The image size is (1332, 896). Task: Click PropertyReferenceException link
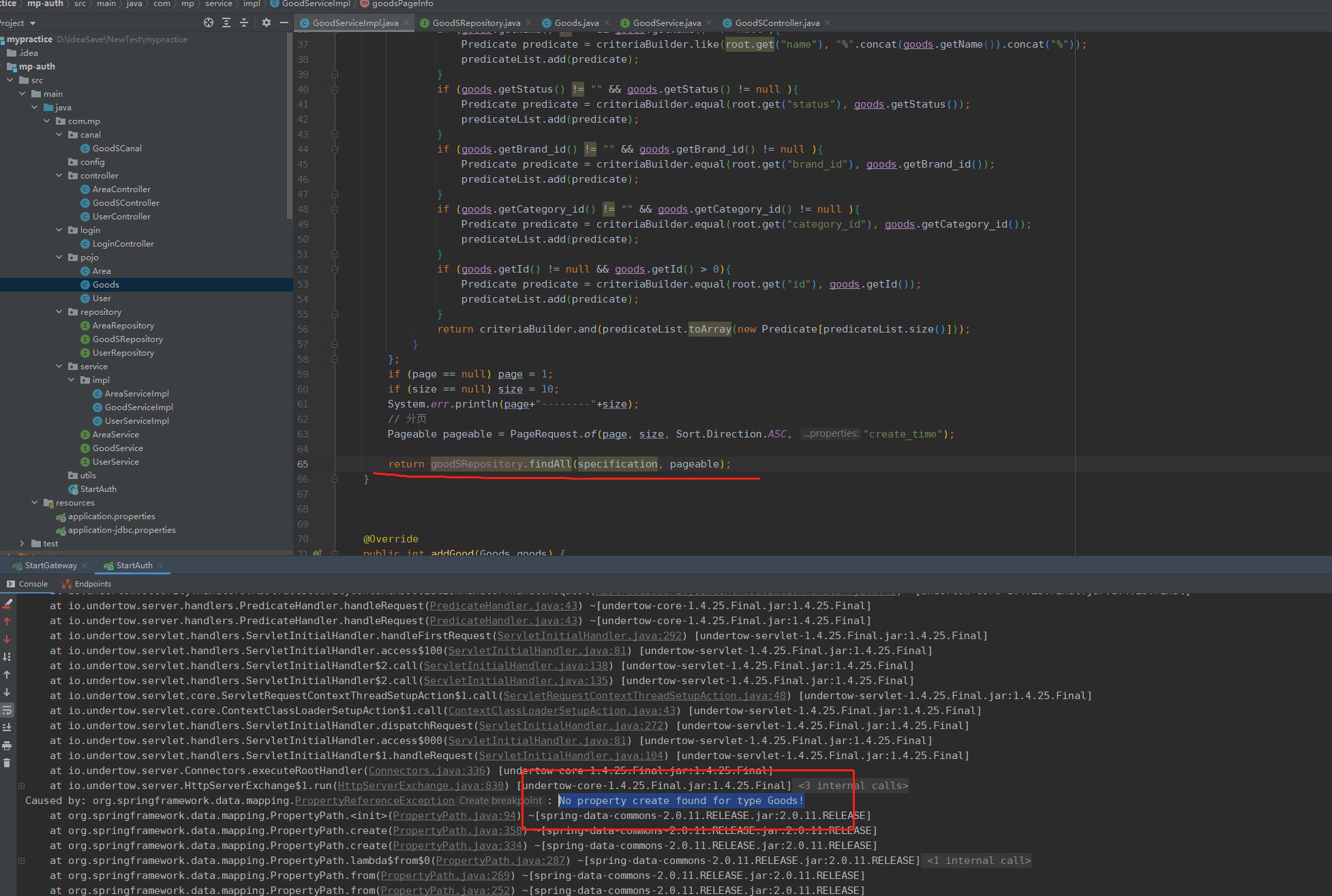(x=374, y=801)
